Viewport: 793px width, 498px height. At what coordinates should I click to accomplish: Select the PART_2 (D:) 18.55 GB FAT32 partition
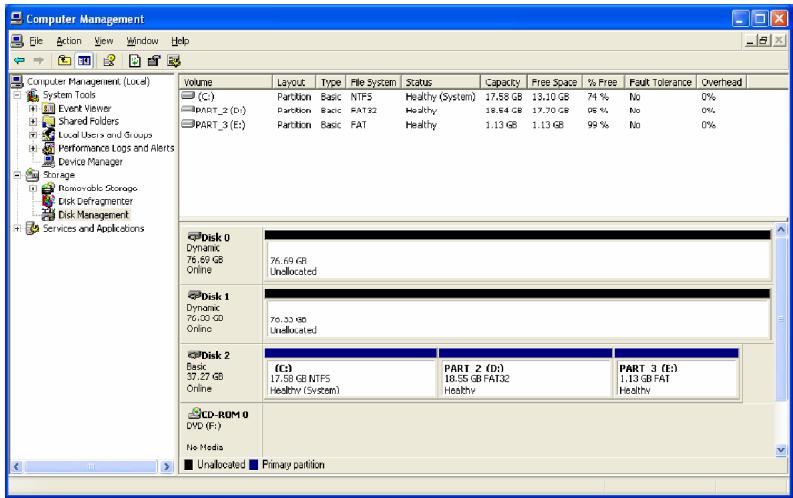pyautogui.click(x=525, y=373)
